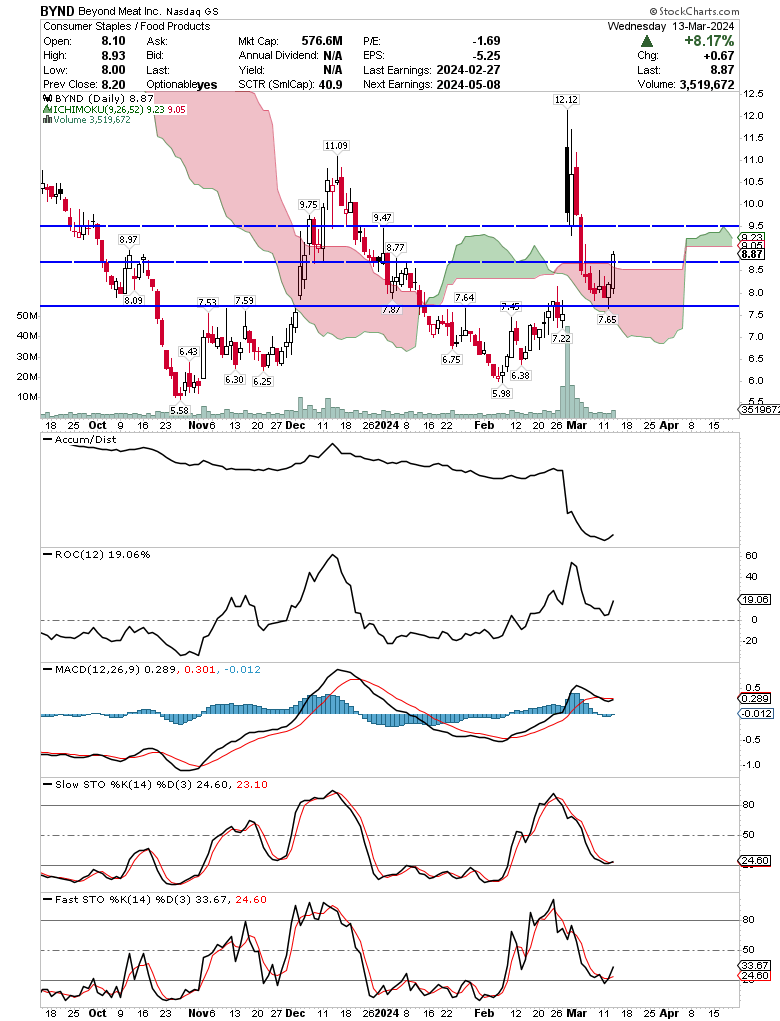The width and height of the screenshot is (780, 1021).
Task: Click the 8.87 last price axis tag
Action: 751,254
